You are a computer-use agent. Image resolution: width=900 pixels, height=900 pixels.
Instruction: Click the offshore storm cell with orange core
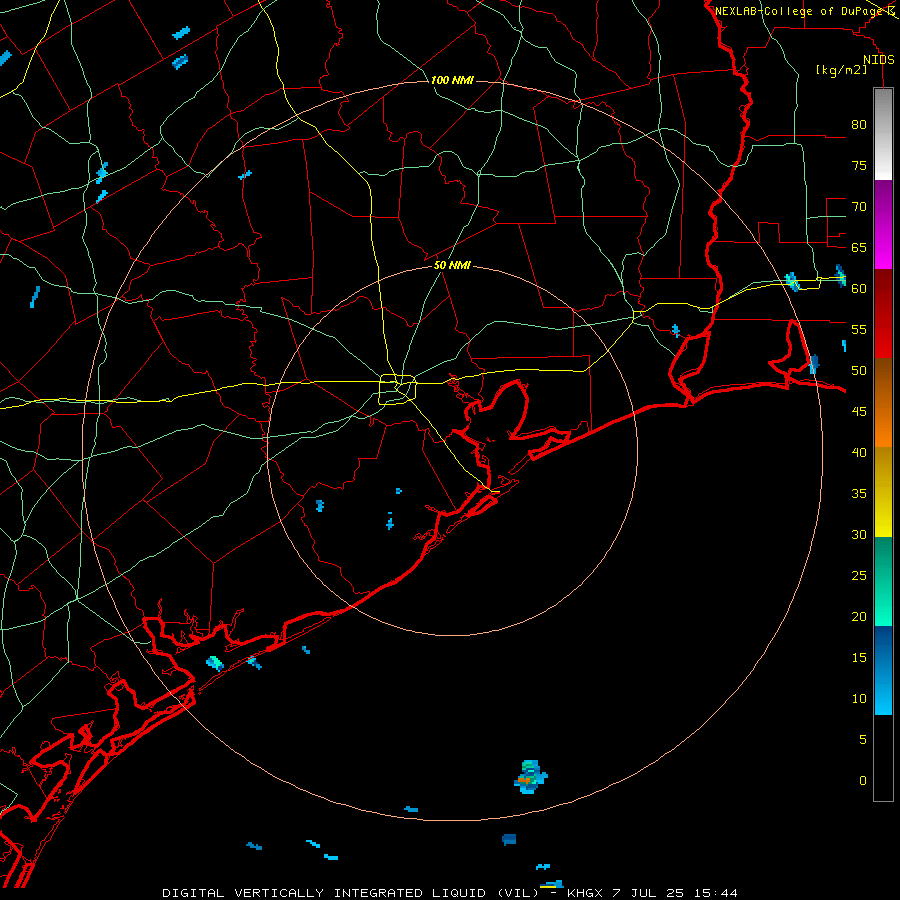tap(530, 777)
